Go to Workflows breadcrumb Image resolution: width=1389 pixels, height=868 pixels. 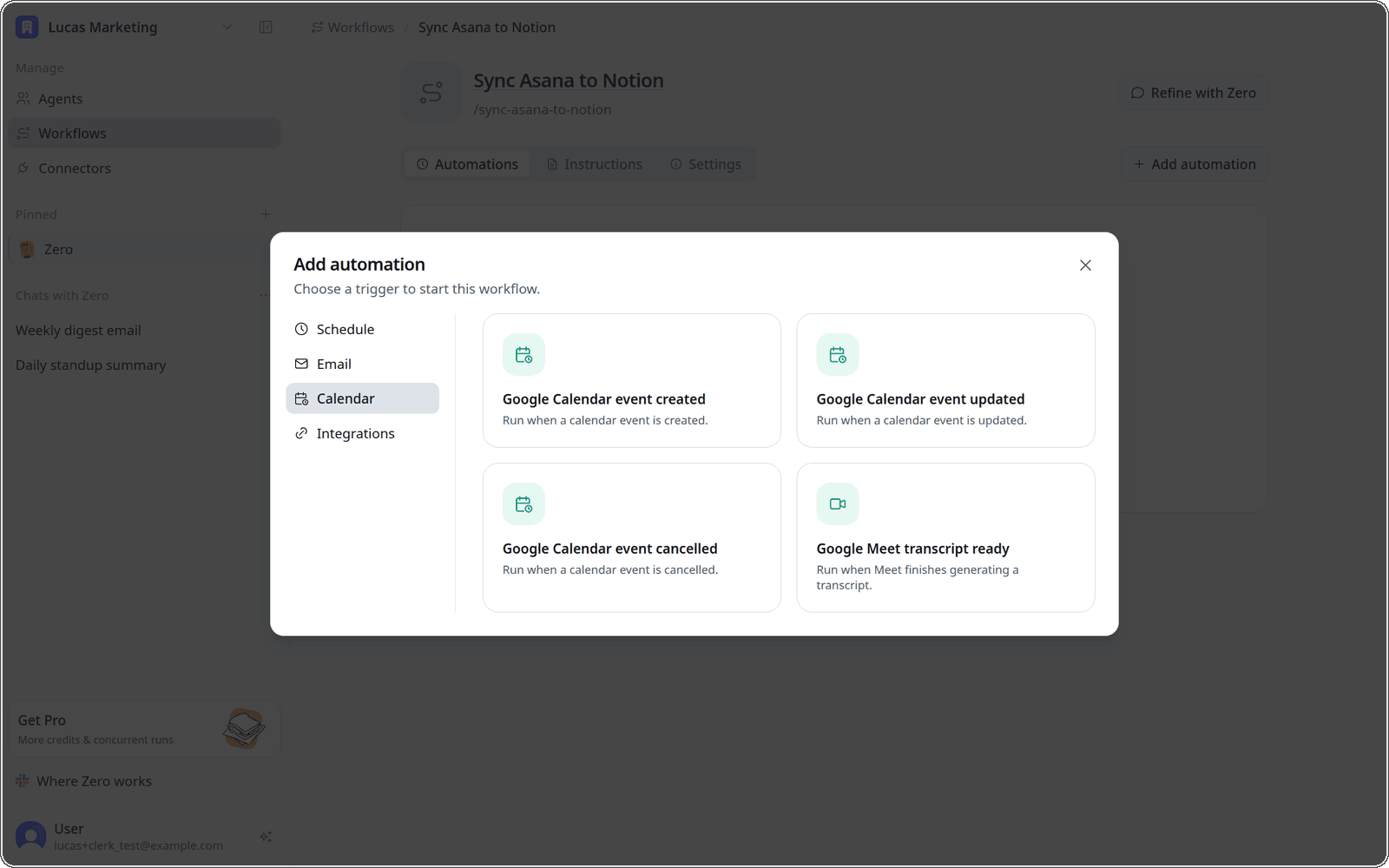[x=352, y=28]
